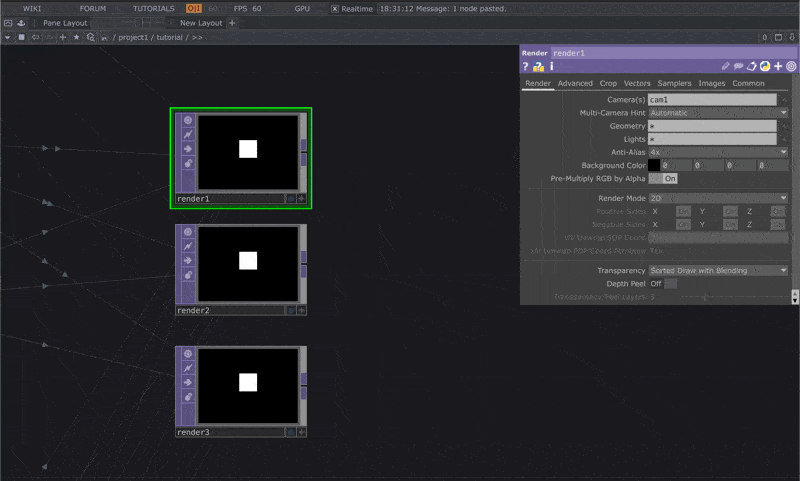Click project1 in the path breadcrumb
Viewport: 800px width, 481px height.
coord(133,37)
